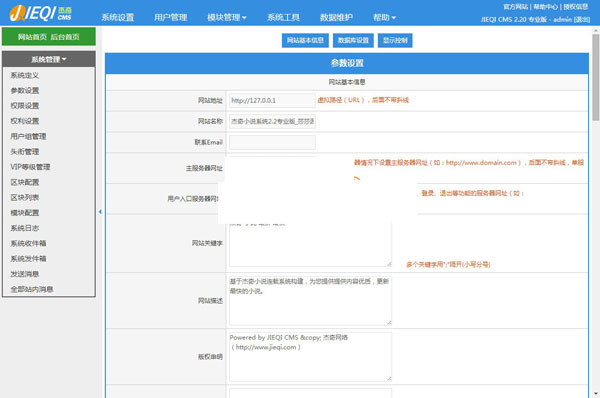Click the 网站地址 input field
This screenshot has height=398, width=600.
coord(272,100)
